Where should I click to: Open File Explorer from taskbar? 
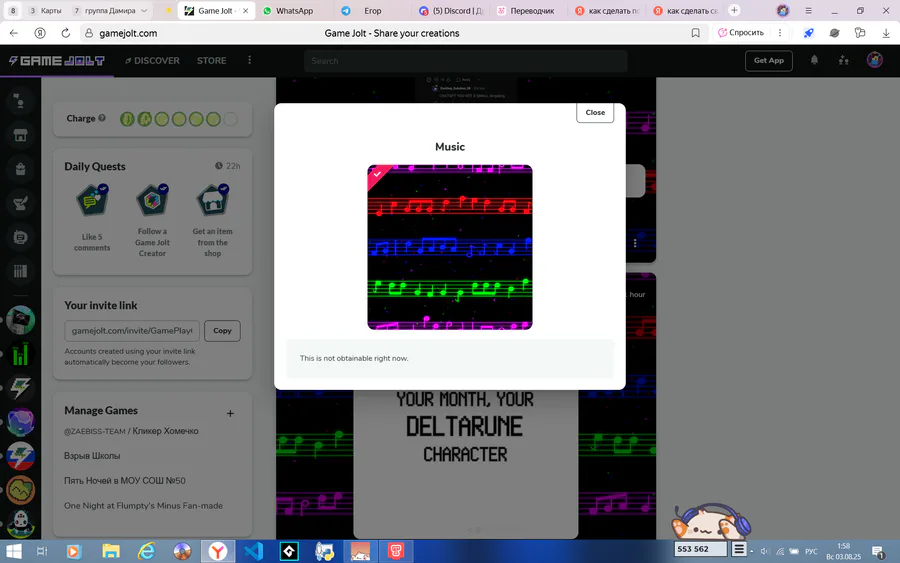pyautogui.click(x=110, y=552)
